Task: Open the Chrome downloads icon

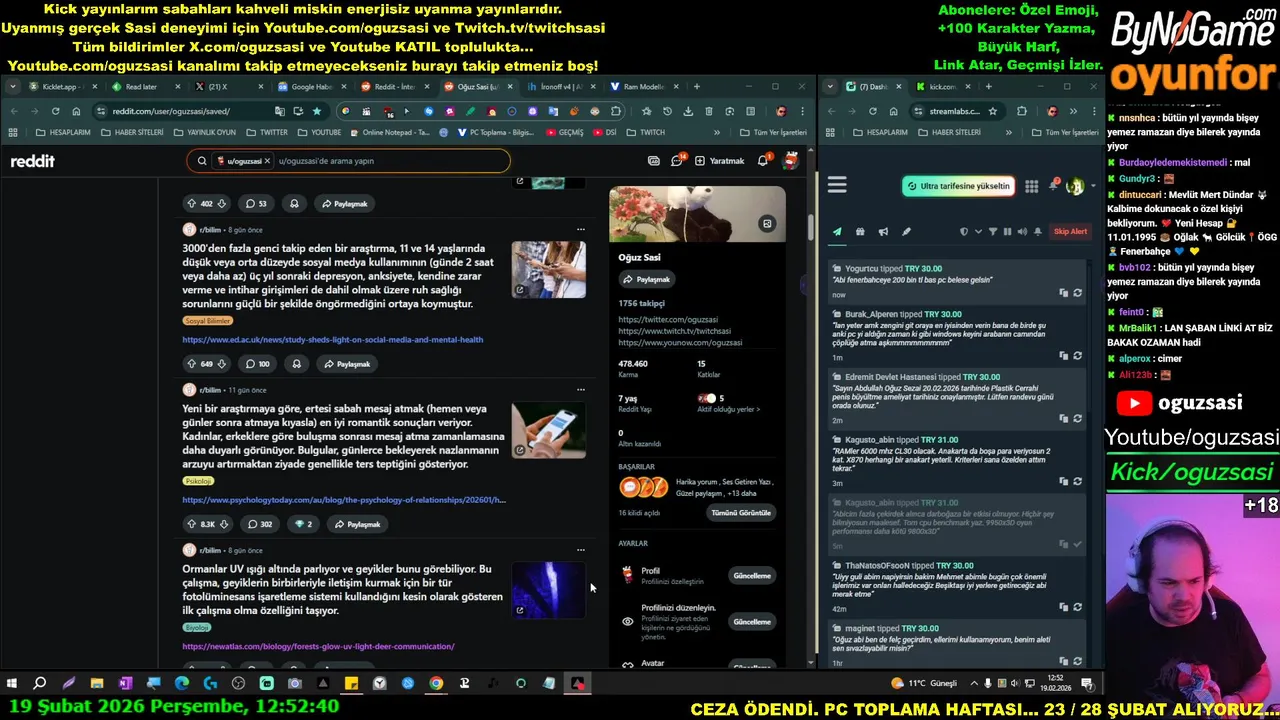Action: [688, 111]
